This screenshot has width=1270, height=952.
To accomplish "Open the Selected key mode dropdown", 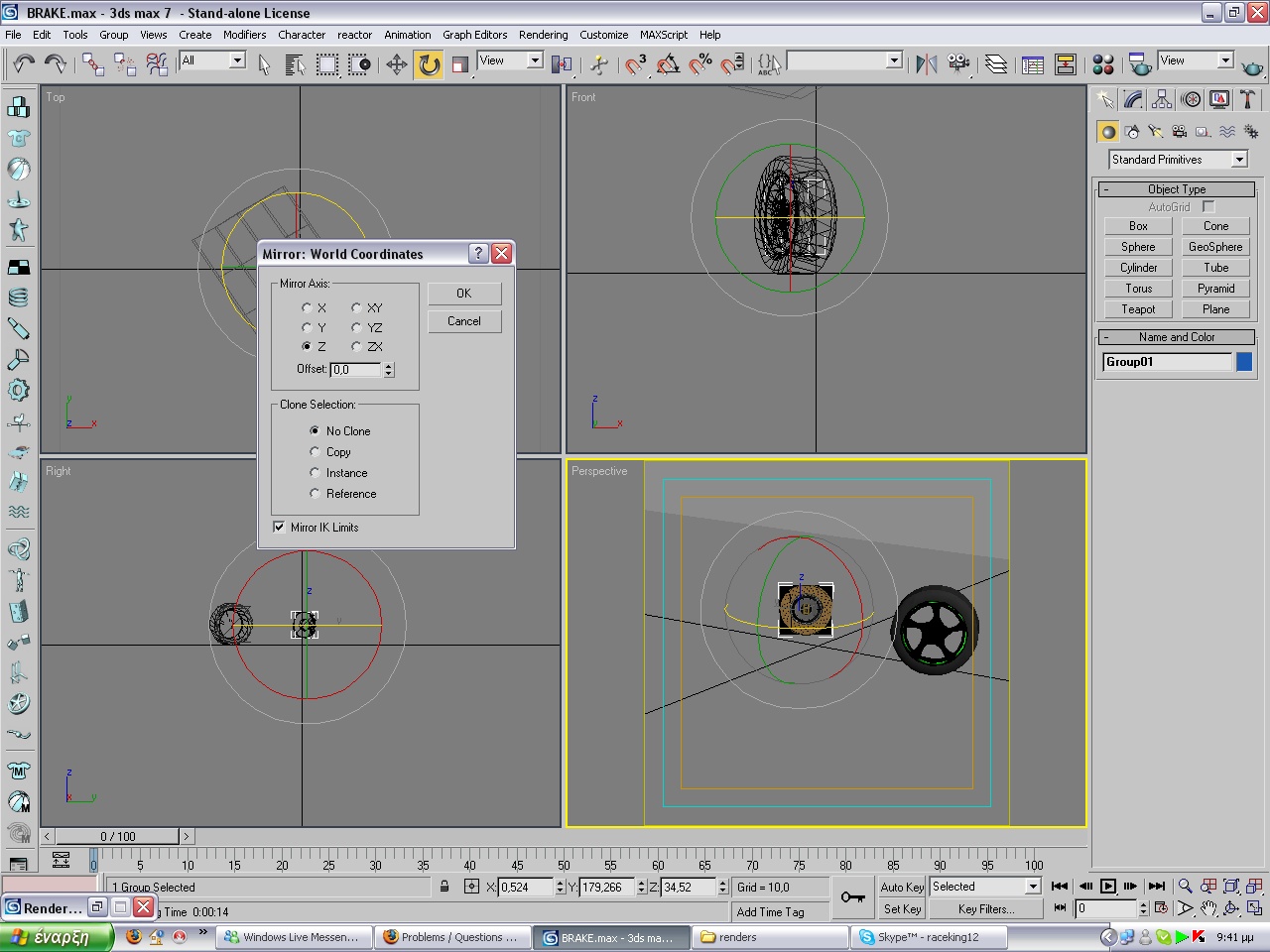I will (1032, 887).
